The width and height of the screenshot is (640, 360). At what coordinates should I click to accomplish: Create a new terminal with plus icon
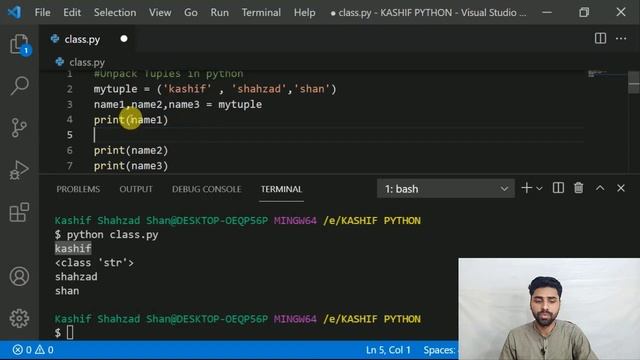tap(527, 188)
